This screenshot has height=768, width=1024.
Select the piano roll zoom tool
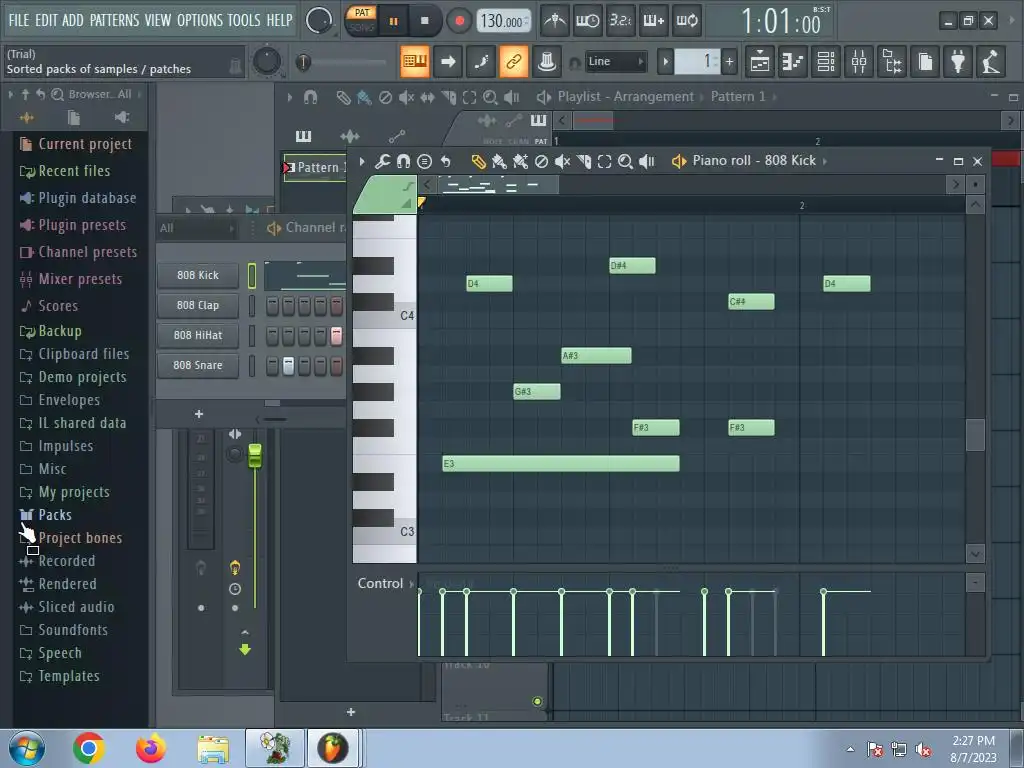[625, 161]
